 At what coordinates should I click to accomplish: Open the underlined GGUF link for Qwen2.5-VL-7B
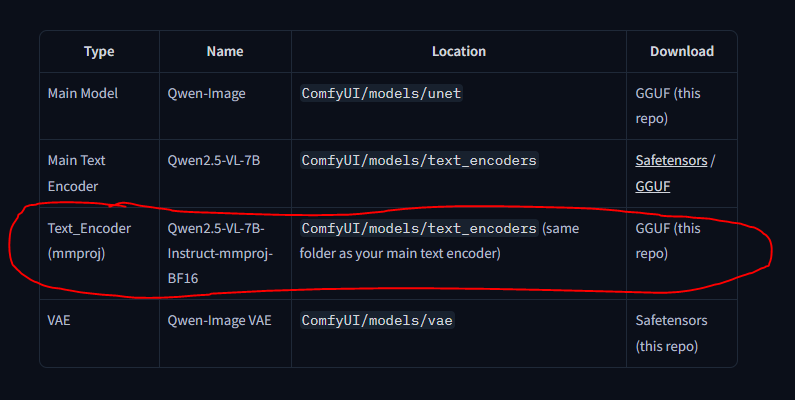pyautogui.click(x=653, y=186)
